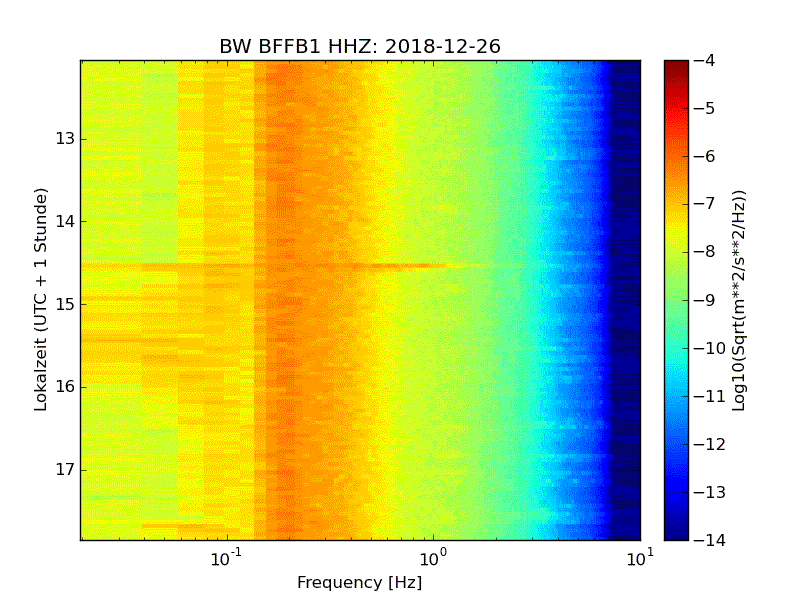Screen dimensions: 800x600
Task: Click the colorbar value −9
Action: point(704,300)
